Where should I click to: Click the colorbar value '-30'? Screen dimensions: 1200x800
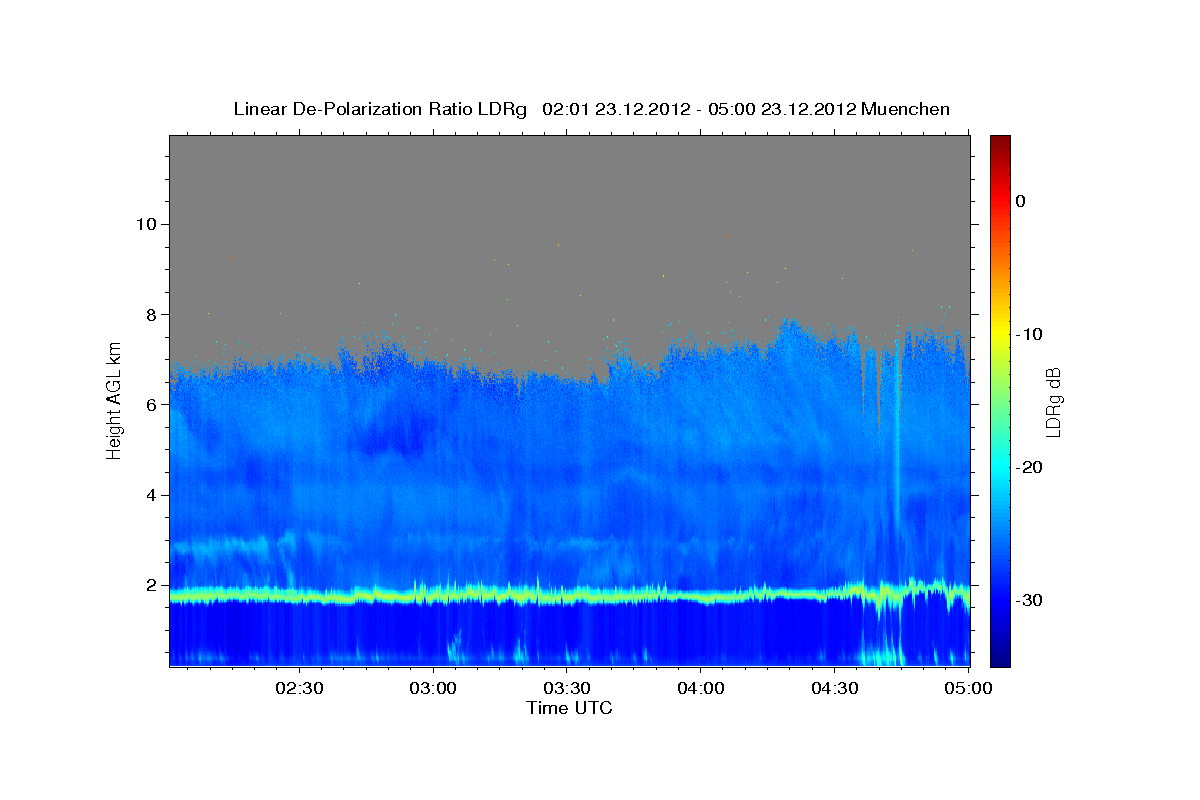click(1028, 600)
